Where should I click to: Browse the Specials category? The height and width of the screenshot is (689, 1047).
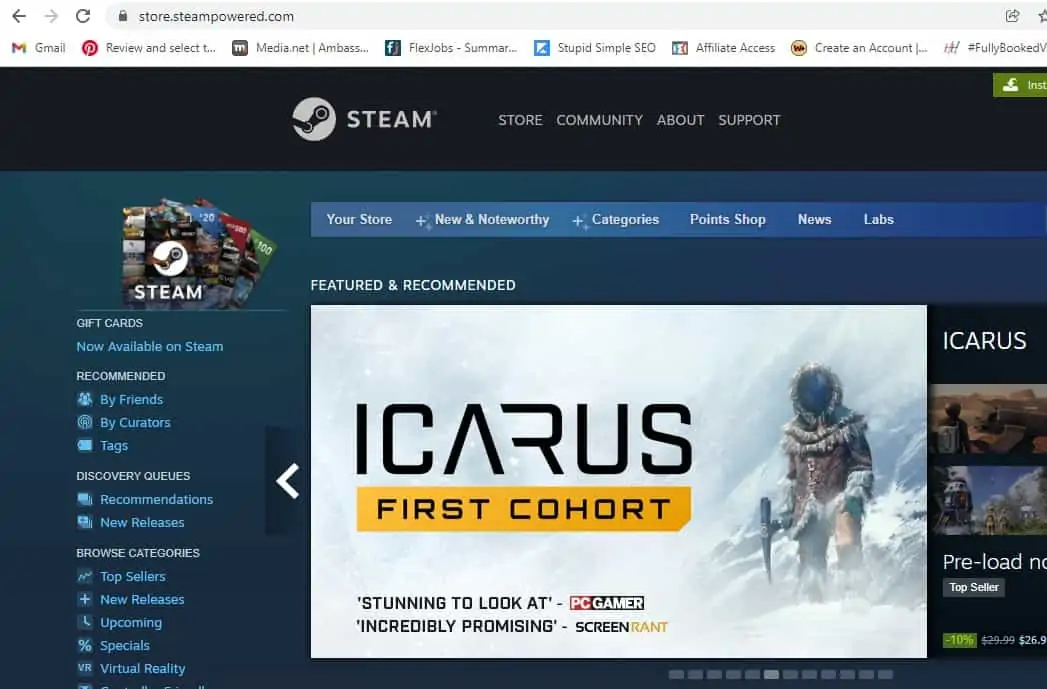[125, 646]
